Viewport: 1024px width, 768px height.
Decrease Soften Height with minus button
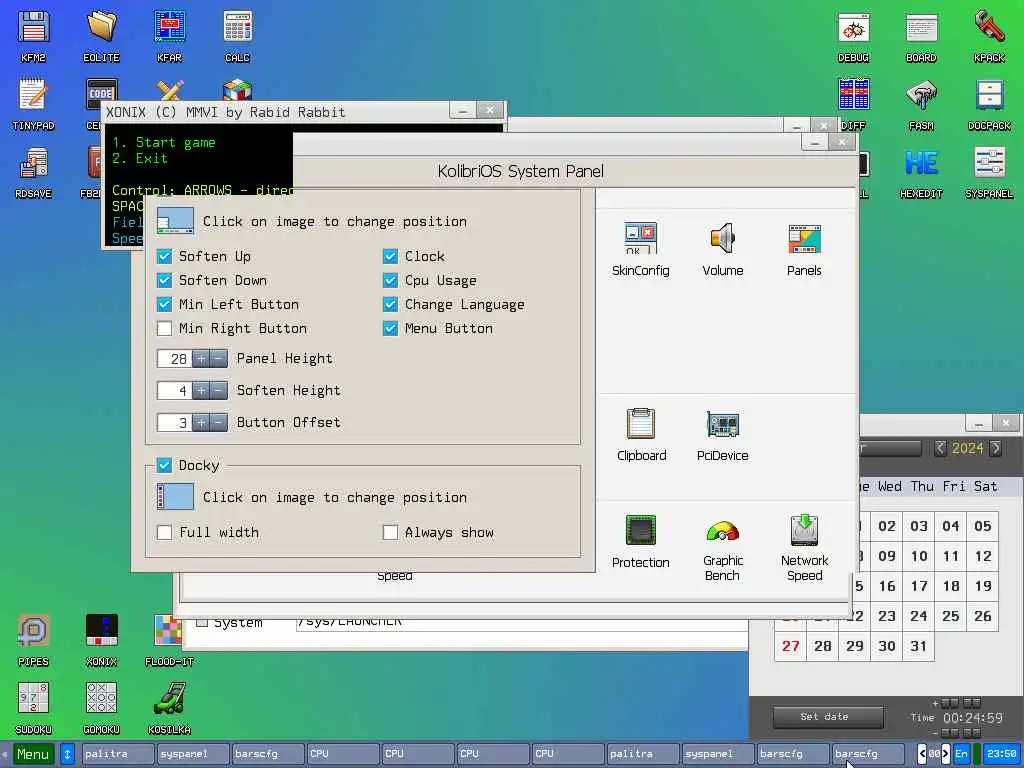point(219,391)
